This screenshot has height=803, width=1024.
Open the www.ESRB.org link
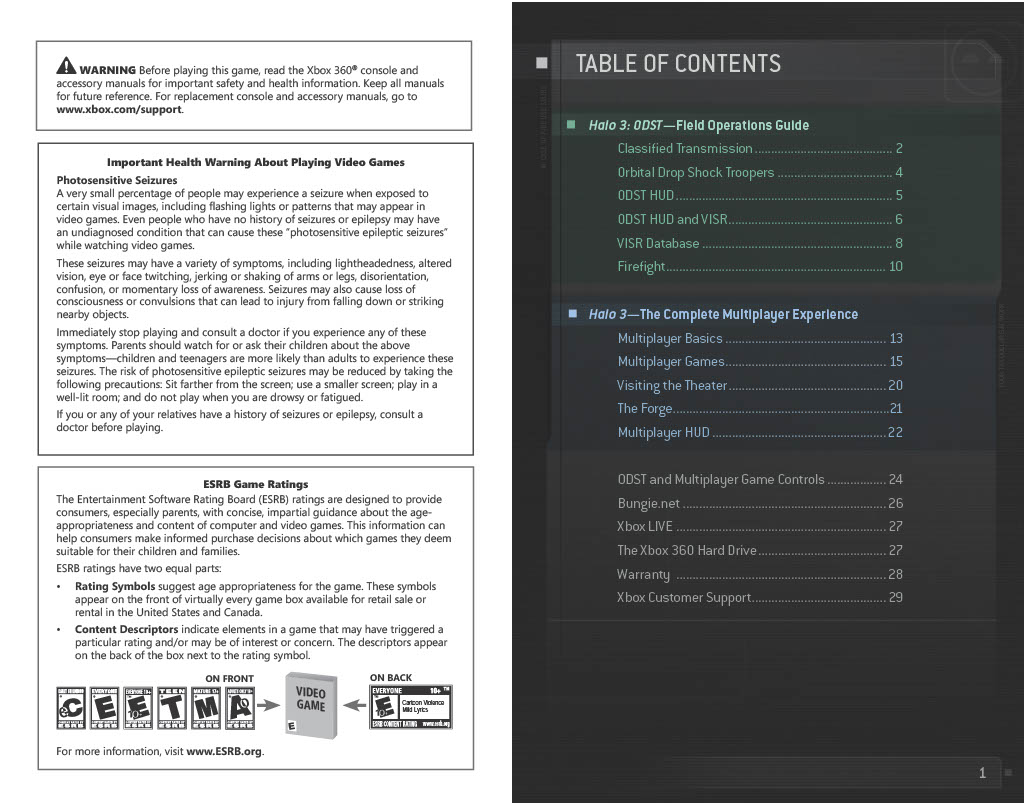pyautogui.click(x=224, y=751)
